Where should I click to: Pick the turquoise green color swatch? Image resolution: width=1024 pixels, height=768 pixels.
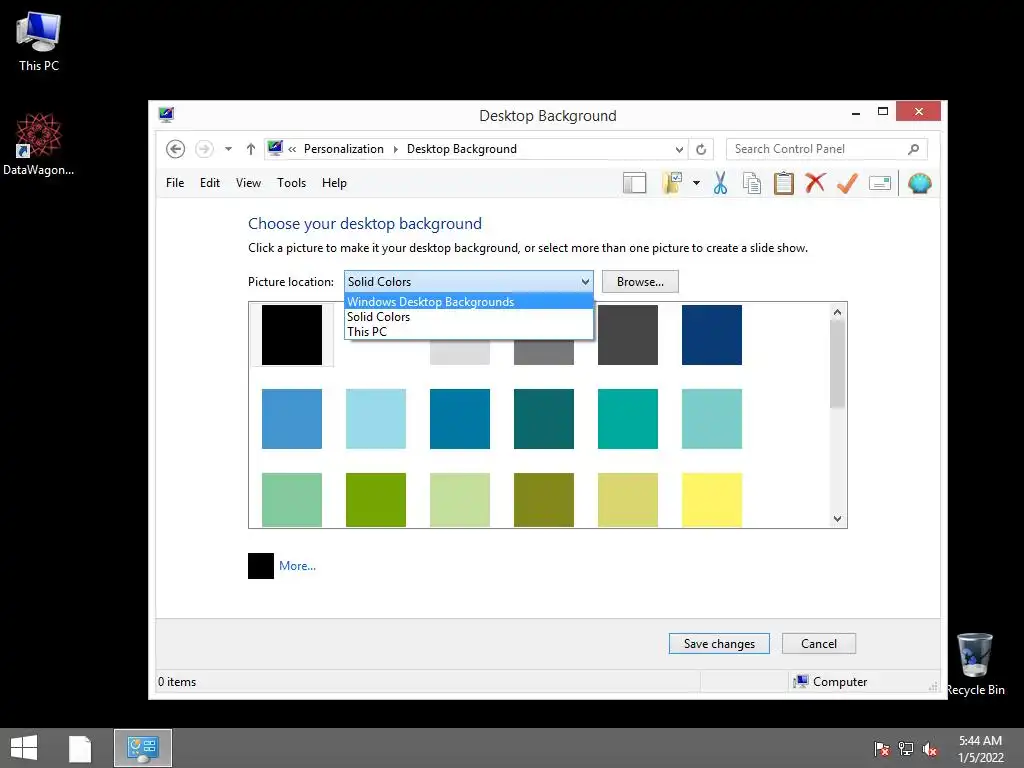pyautogui.click(x=628, y=419)
